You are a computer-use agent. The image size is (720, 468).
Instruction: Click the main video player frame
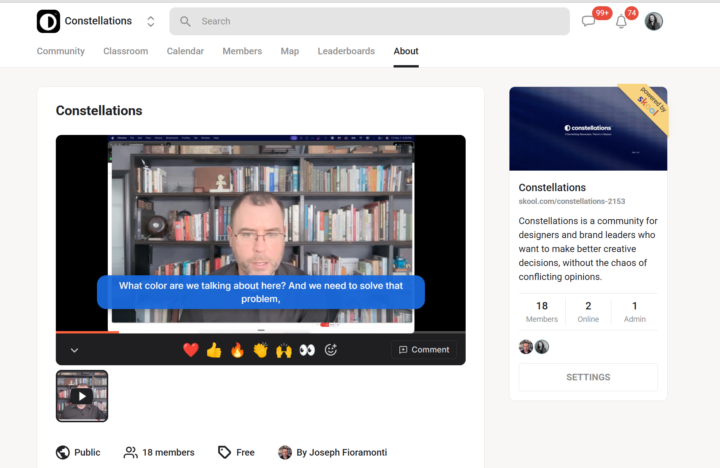(x=261, y=233)
